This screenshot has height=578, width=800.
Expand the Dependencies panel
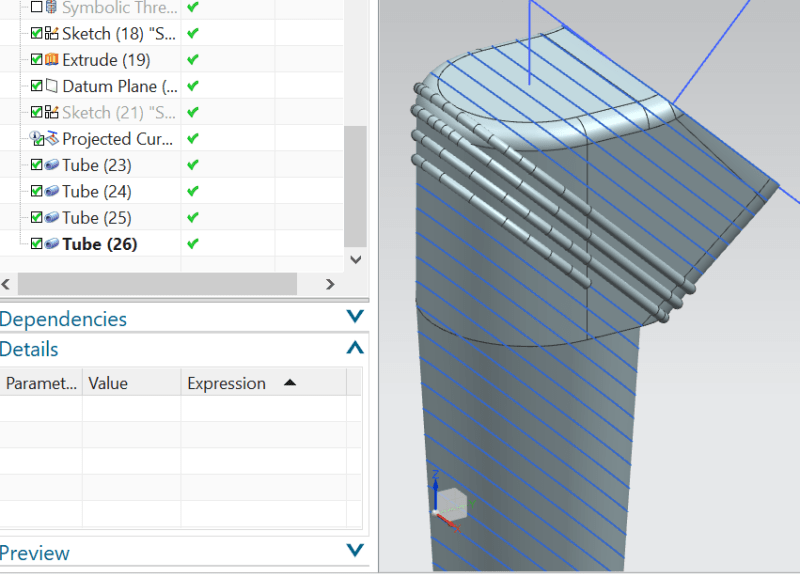point(355,317)
